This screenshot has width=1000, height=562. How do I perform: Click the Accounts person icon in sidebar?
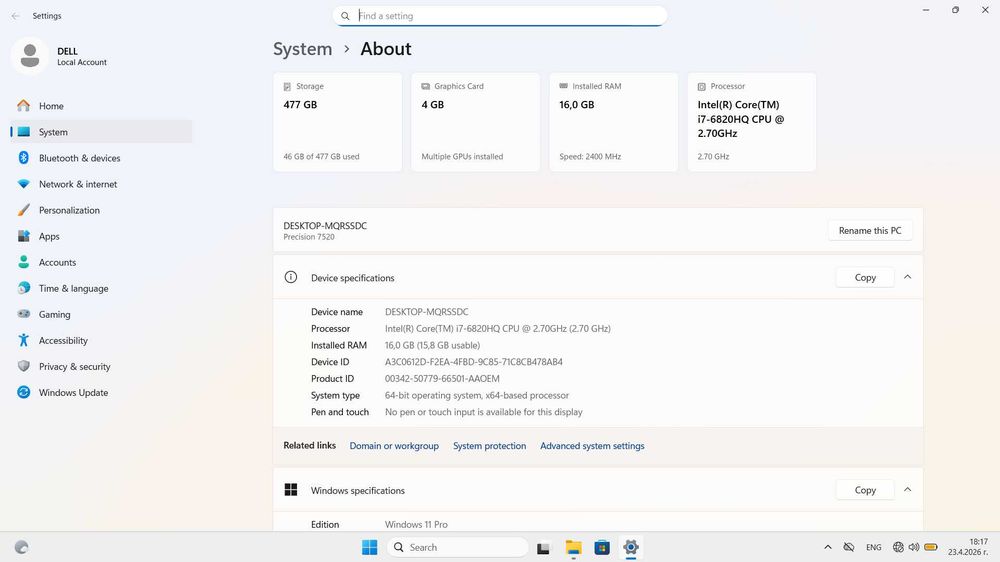pos(24,262)
